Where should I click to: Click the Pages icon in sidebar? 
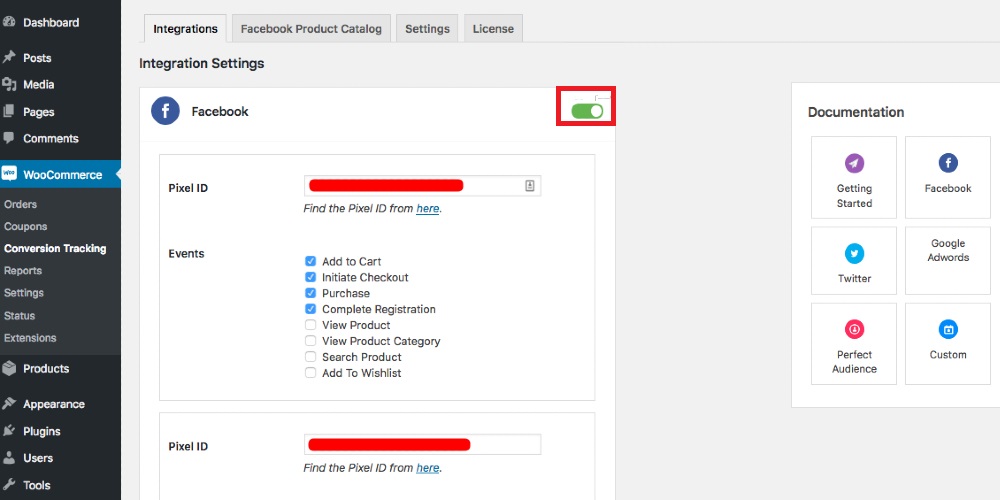[8, 112]
